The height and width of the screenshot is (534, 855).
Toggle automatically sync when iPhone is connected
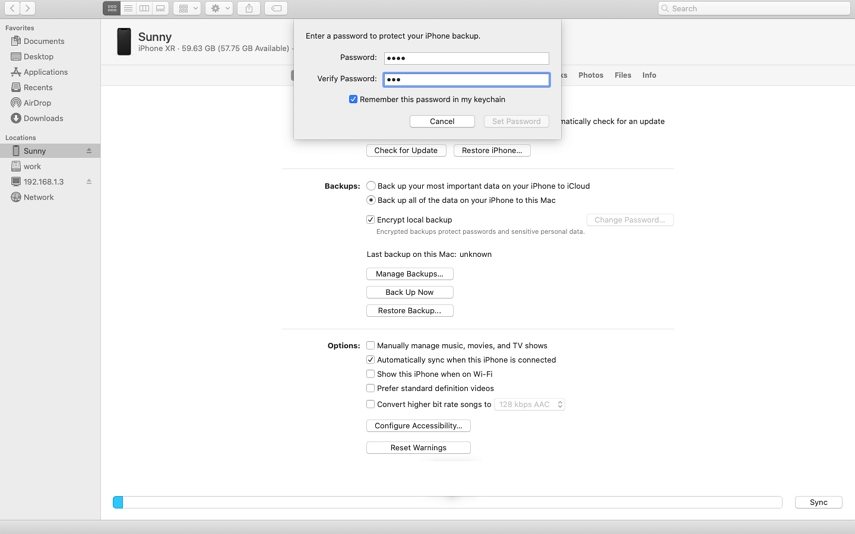pos(370,359)
